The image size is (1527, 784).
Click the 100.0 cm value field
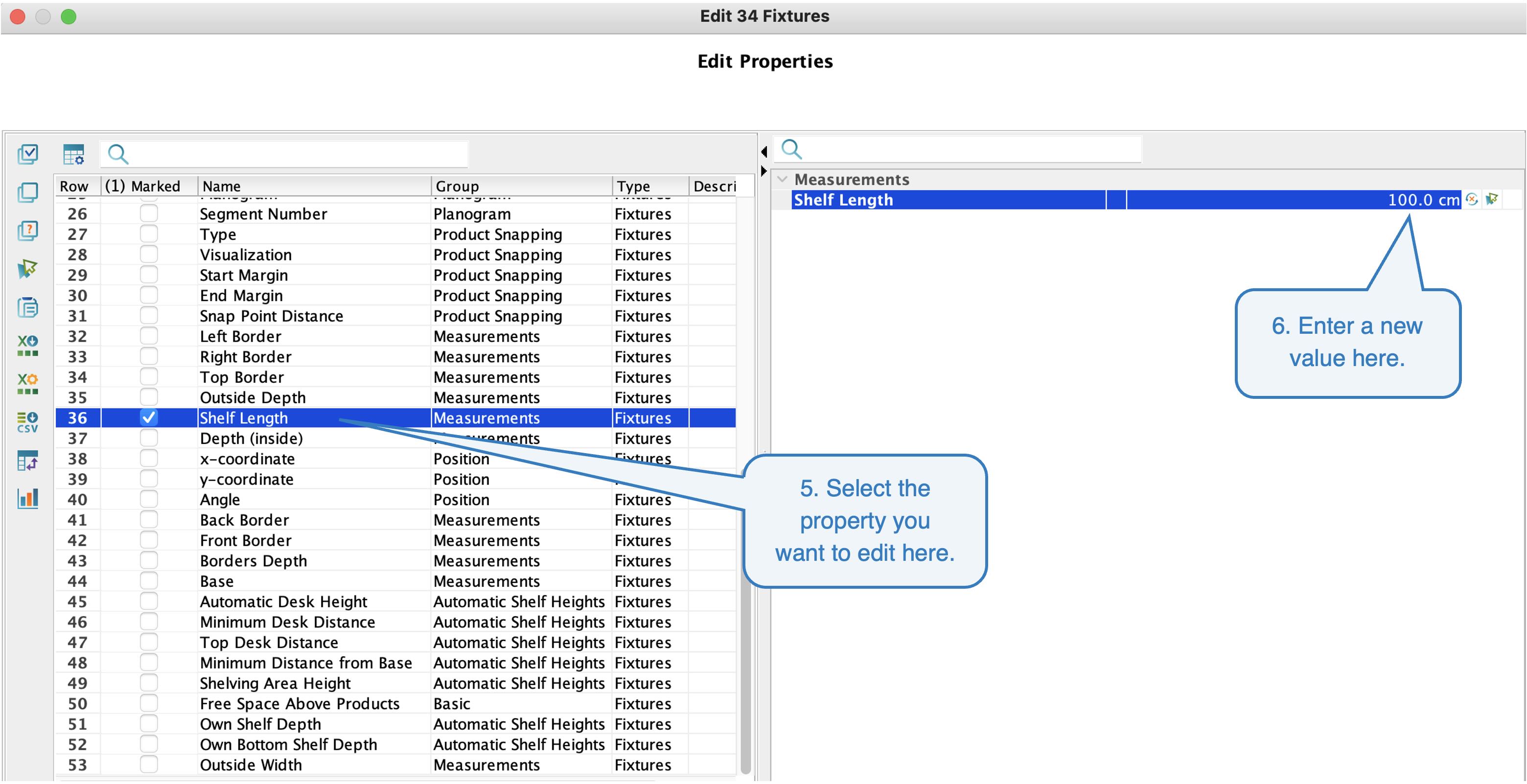(1294, 200)
